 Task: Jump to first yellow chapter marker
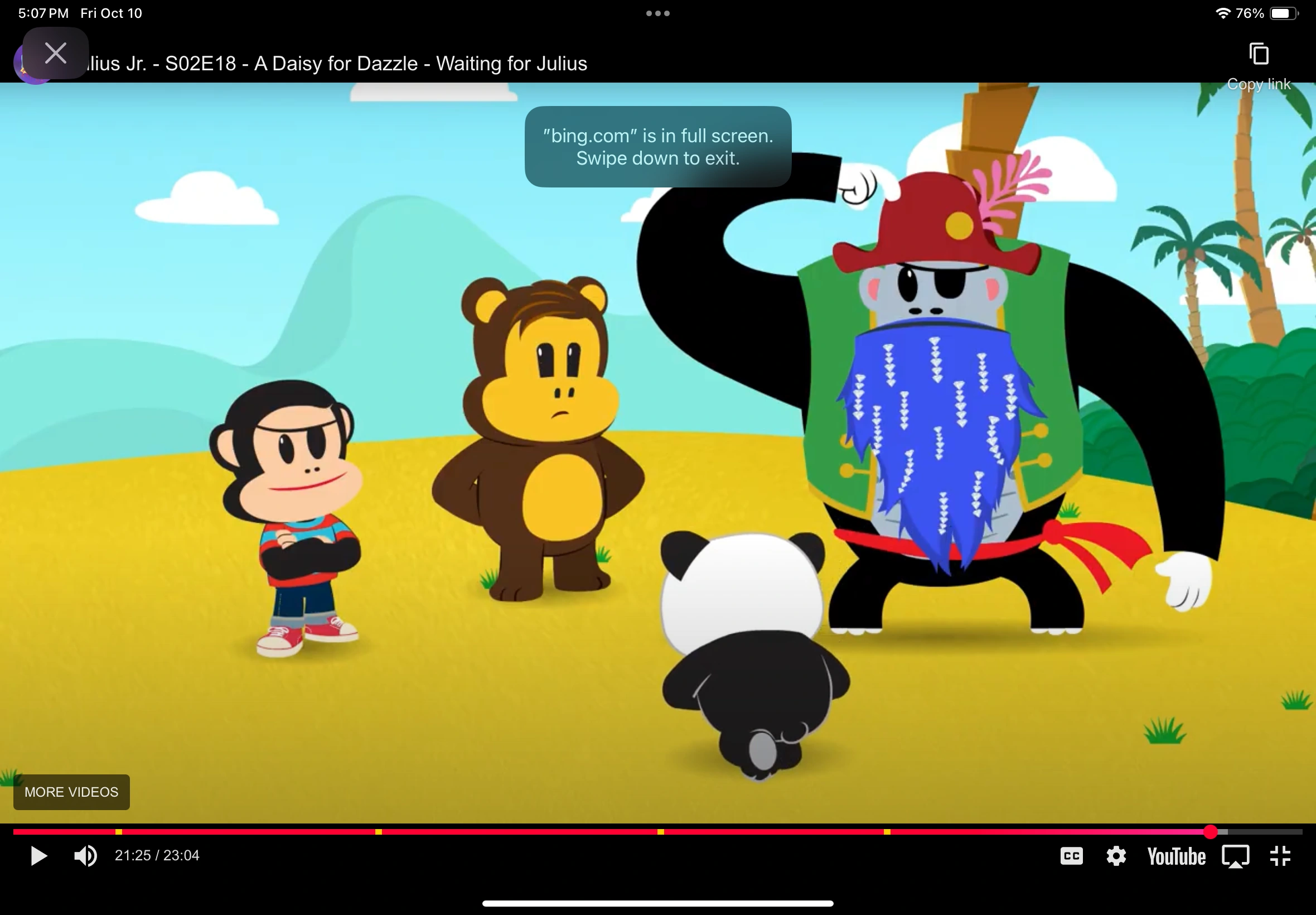tap(119, 832)
